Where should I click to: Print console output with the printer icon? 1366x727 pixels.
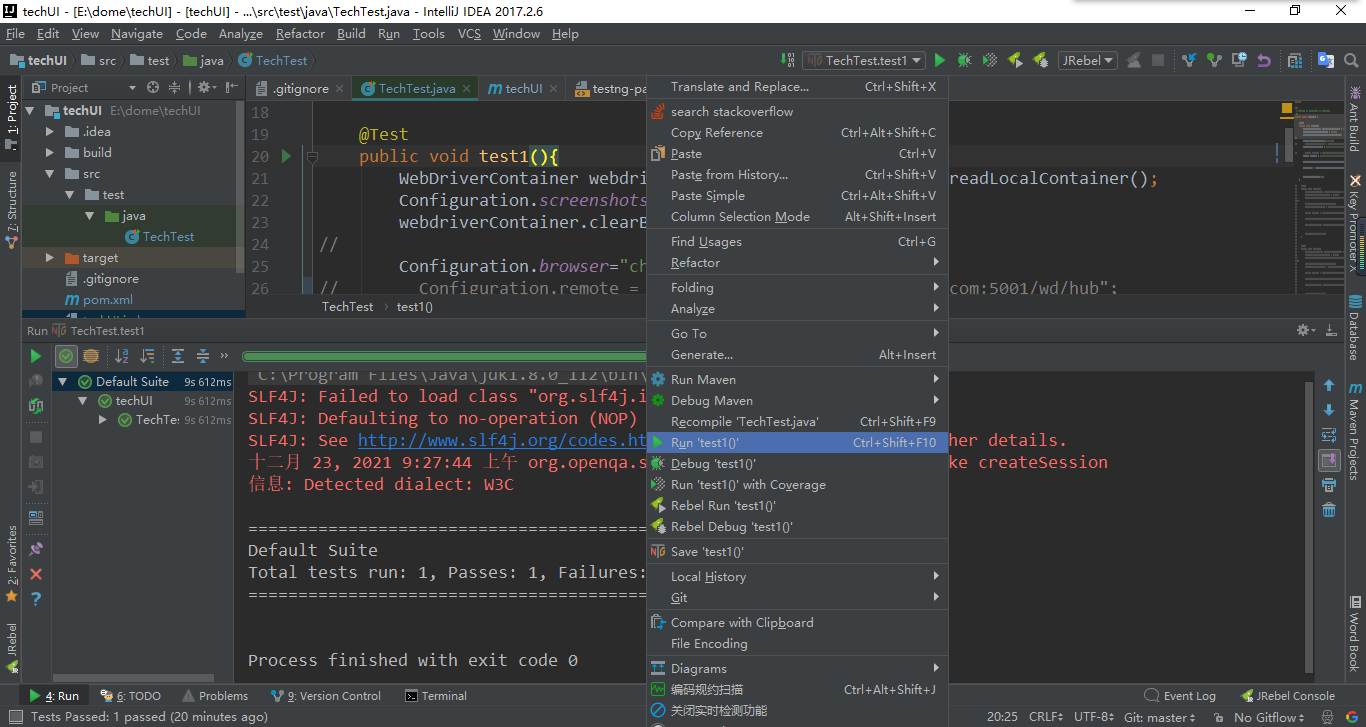click(x=1329, y=485)
